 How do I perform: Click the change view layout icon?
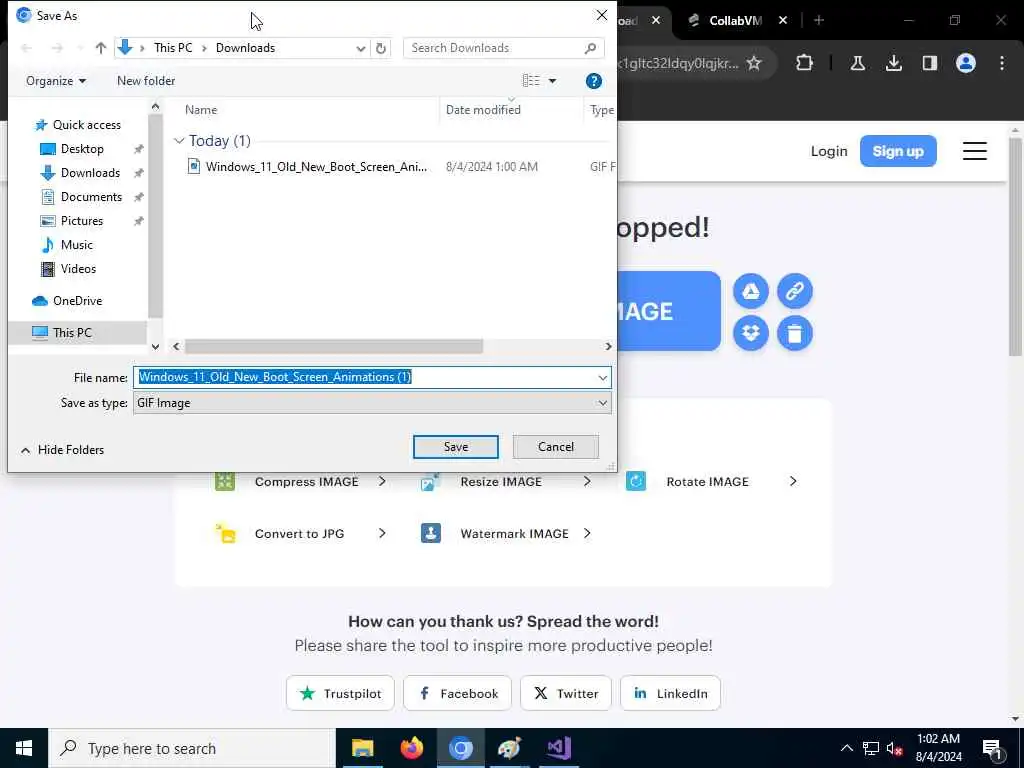coord(531,80)
